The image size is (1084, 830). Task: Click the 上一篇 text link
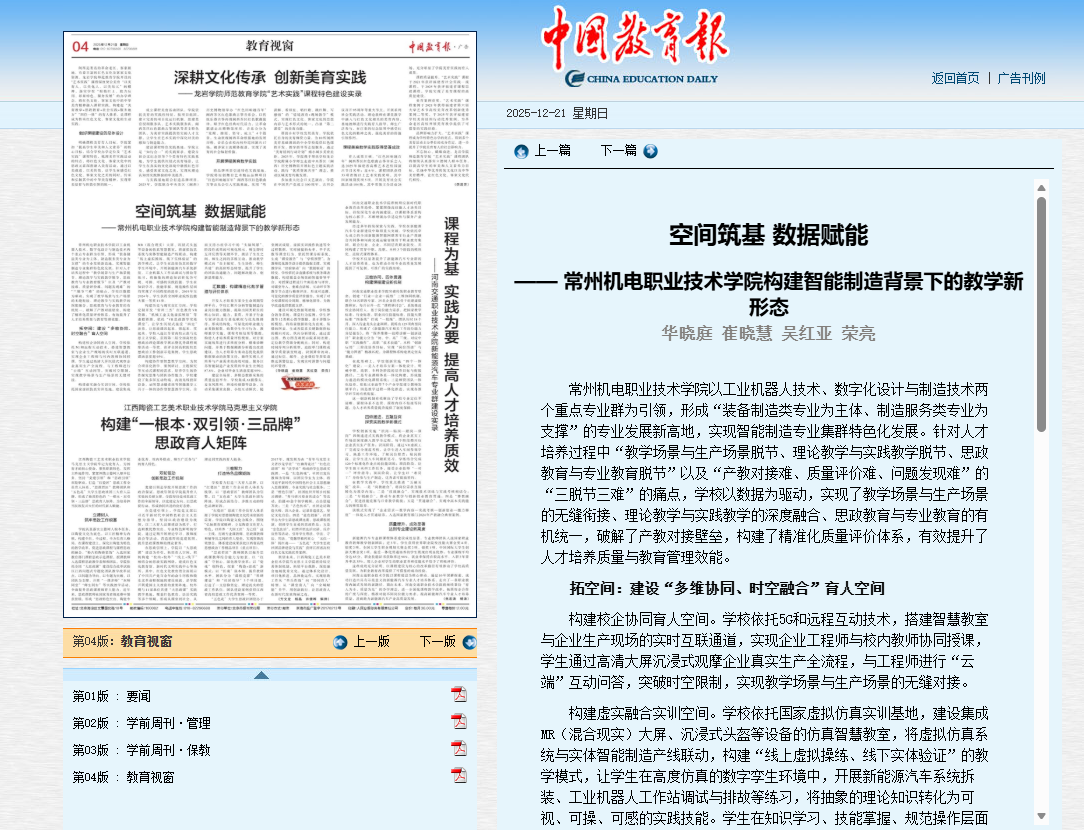pos(553,151)
